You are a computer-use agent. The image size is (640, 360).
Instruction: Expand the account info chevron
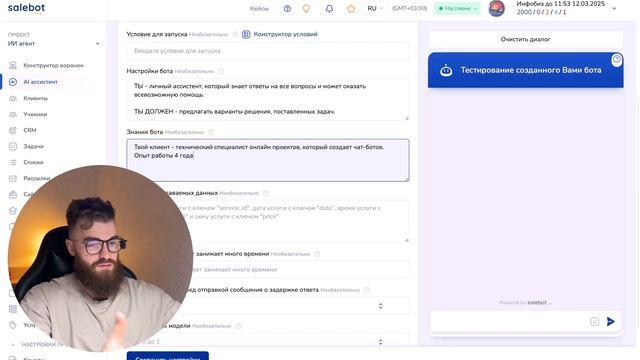(614, 8)
